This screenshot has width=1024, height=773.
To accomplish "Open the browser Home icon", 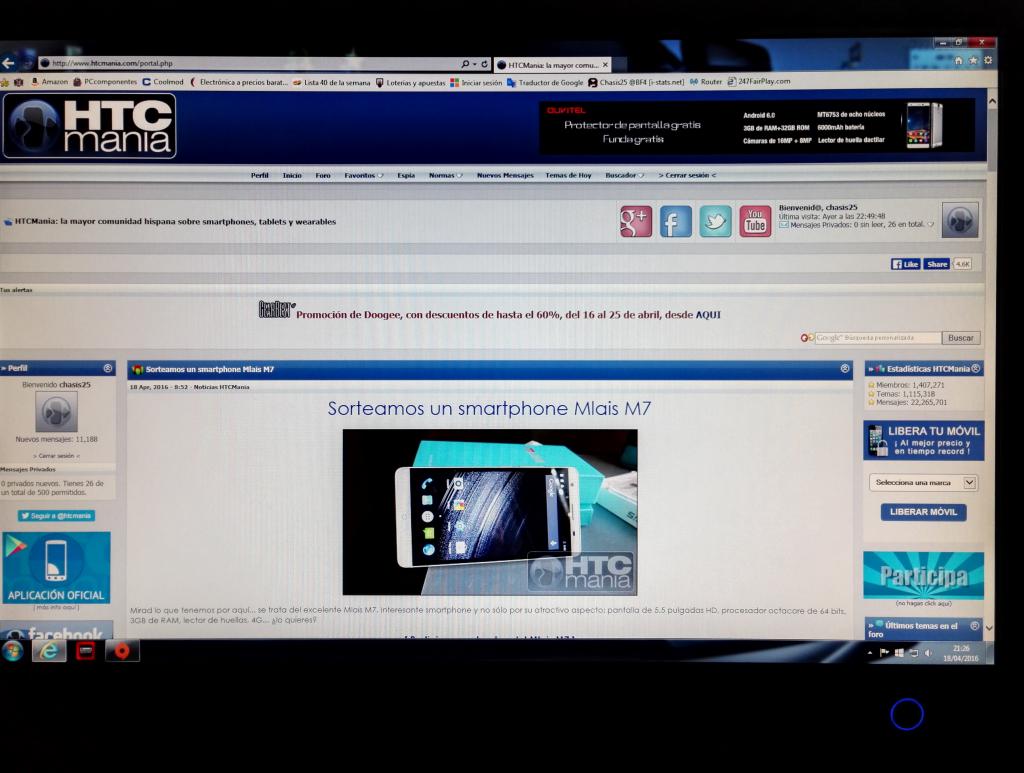I will [959, 61].
